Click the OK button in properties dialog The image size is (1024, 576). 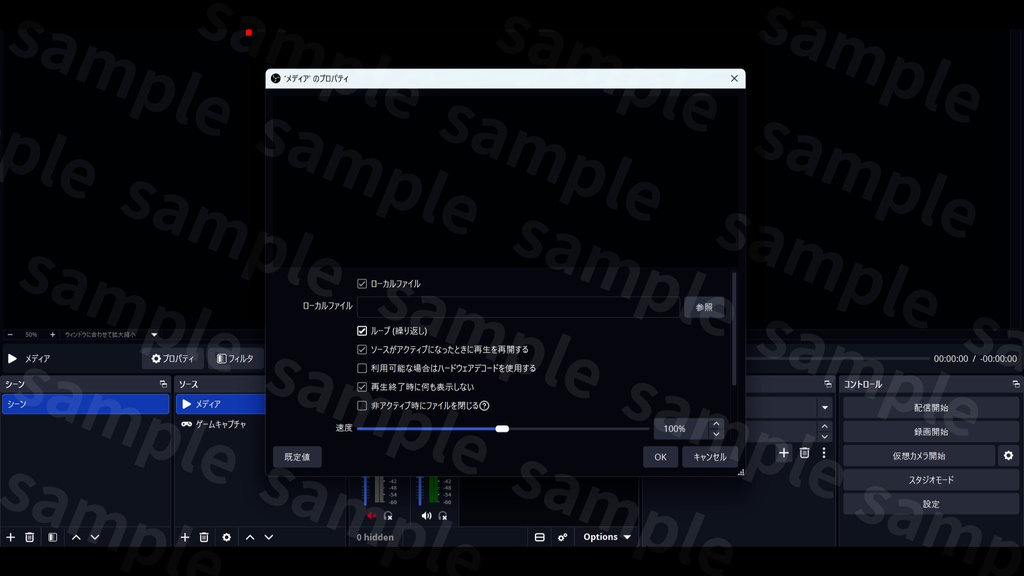[660, 457]
